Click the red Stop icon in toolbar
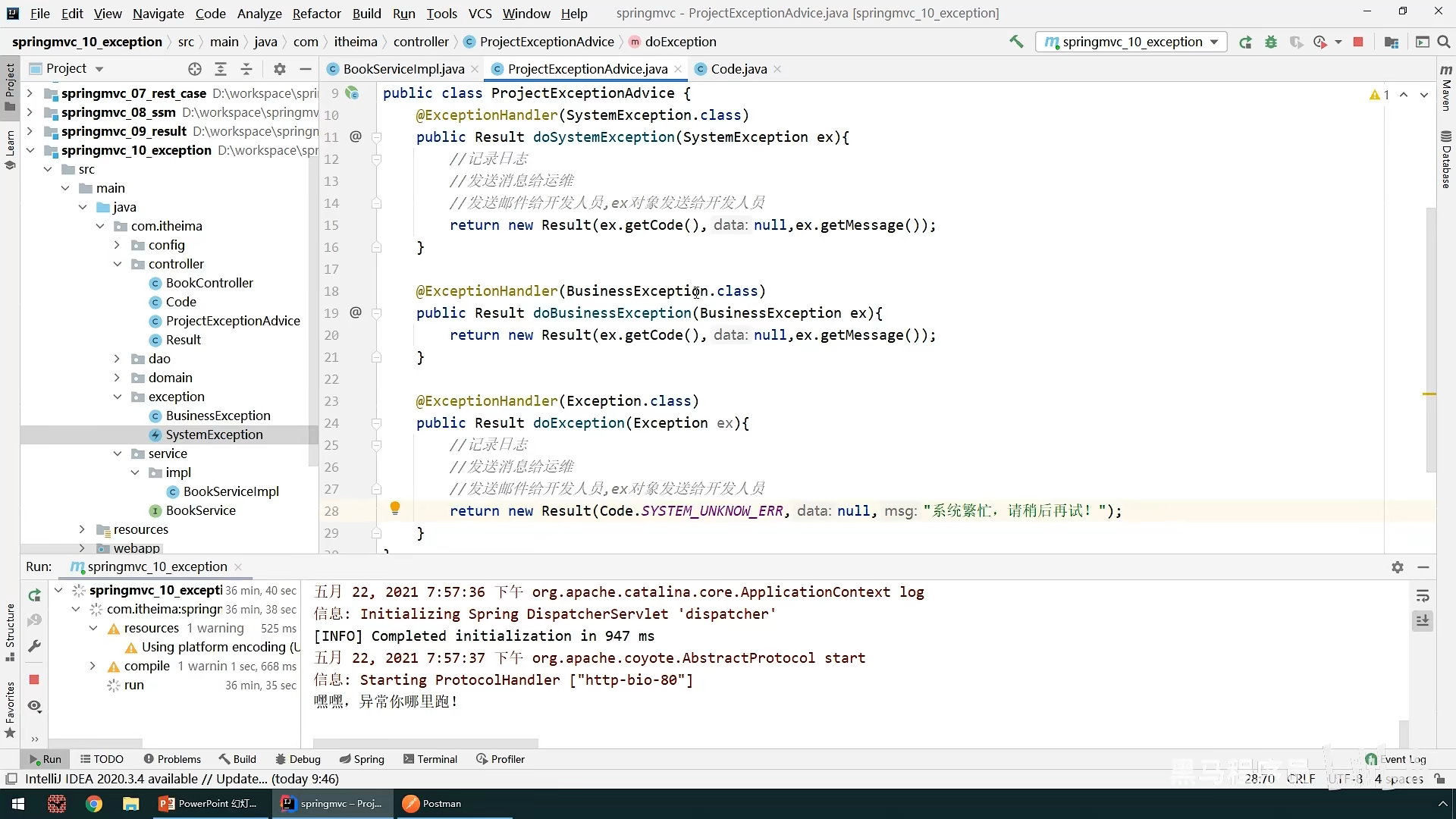1456x819 pixels. [x=1358, y=42]
